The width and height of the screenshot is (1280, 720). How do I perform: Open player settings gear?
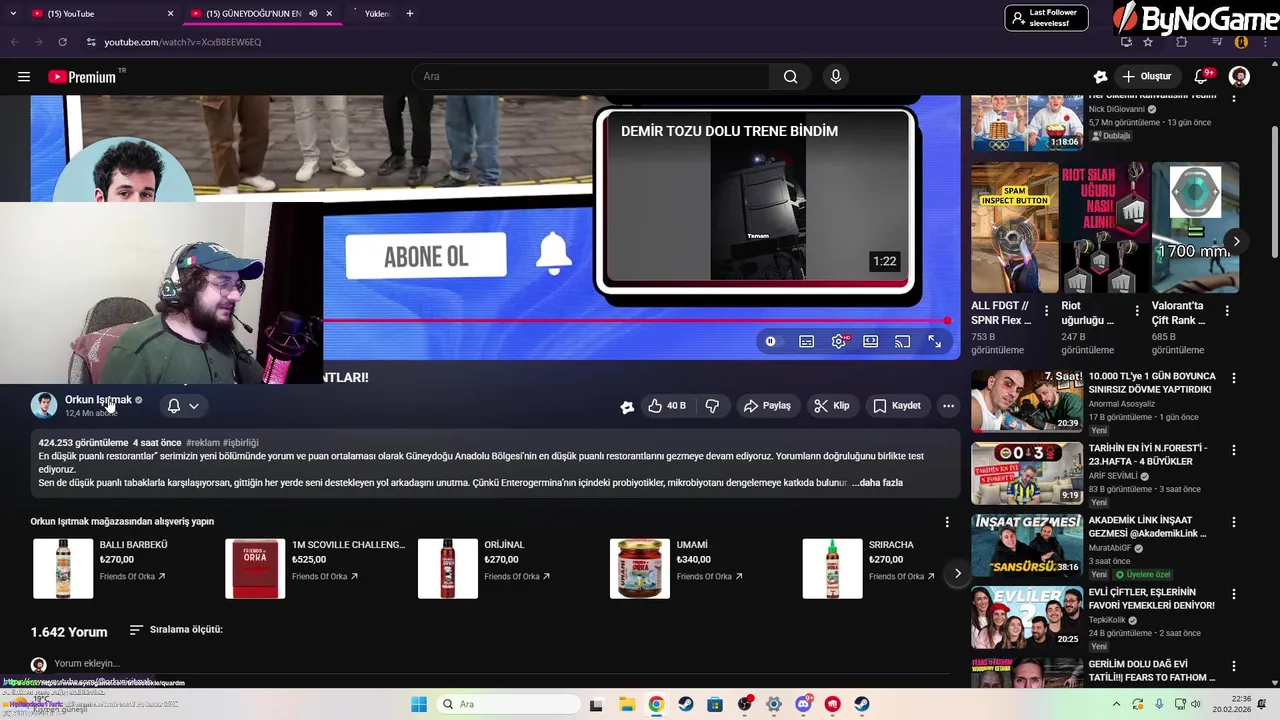pos(839,342)
